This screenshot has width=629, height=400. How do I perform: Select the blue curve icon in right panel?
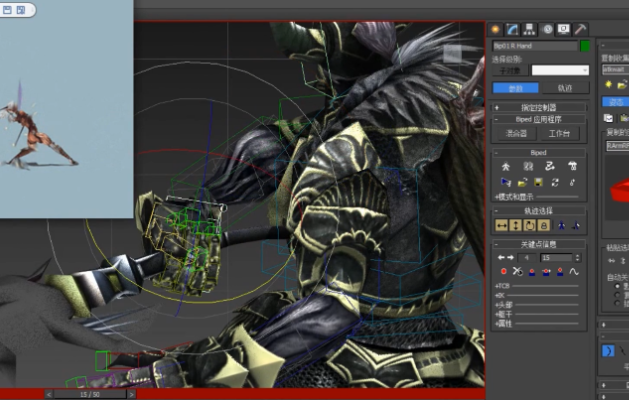[x=608, y=351]
